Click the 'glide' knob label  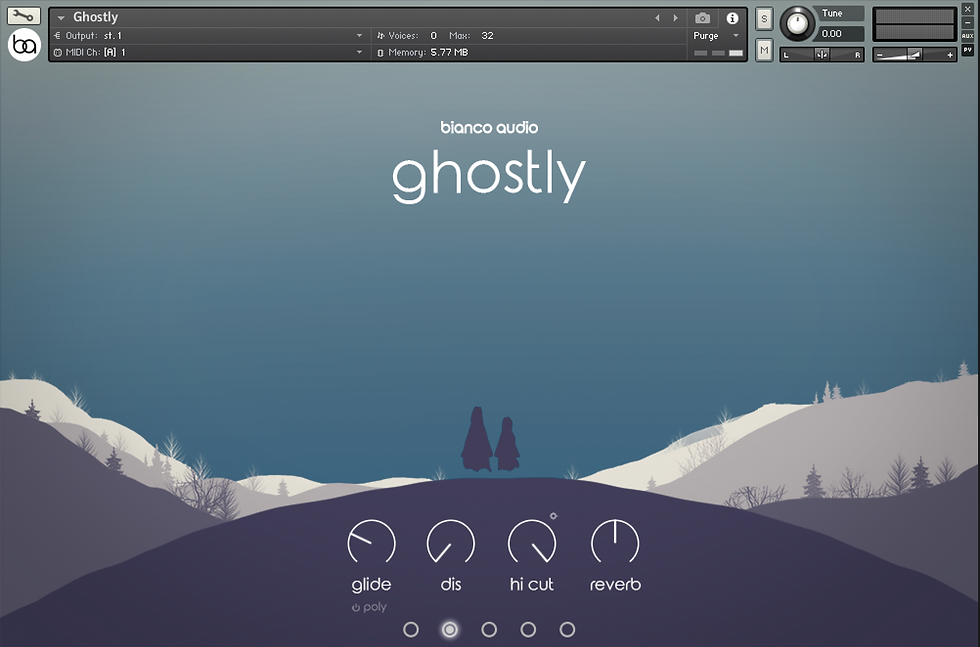tap(371, 585)
